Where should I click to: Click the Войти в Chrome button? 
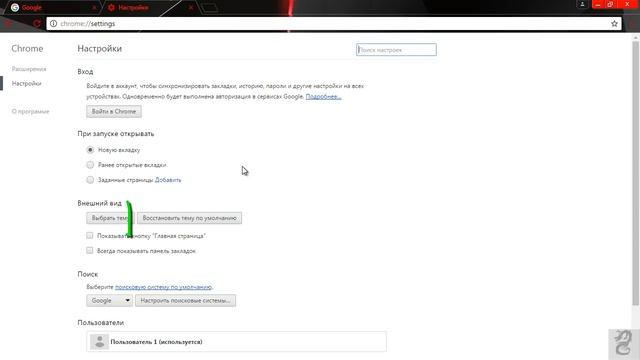point(114,111)
